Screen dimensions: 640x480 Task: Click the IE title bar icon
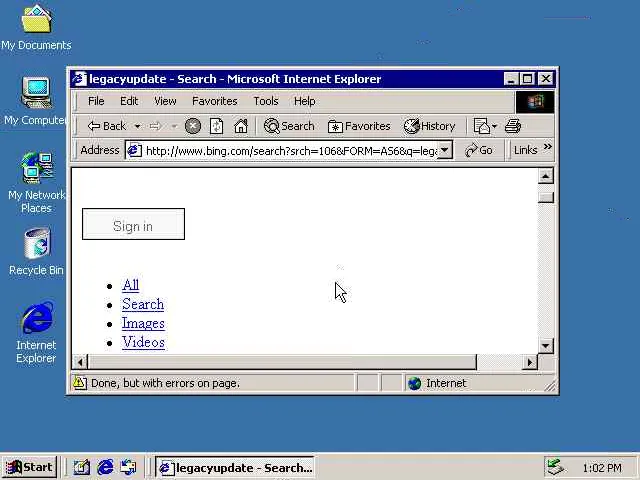[x=79, y=79]
